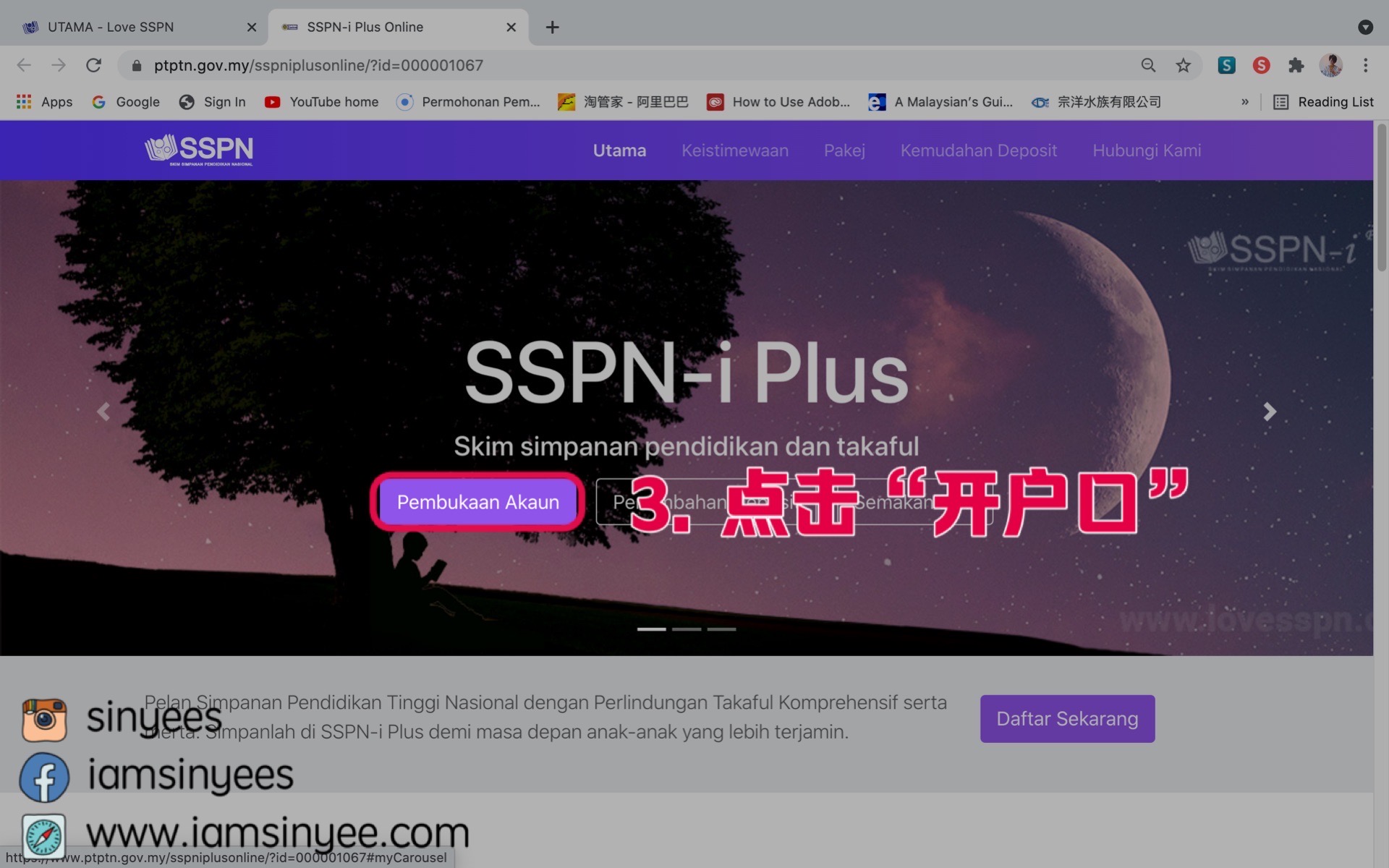Select the third carousel indicator
This screenshot has height=868, width=1389.
(x=721, y=629)
